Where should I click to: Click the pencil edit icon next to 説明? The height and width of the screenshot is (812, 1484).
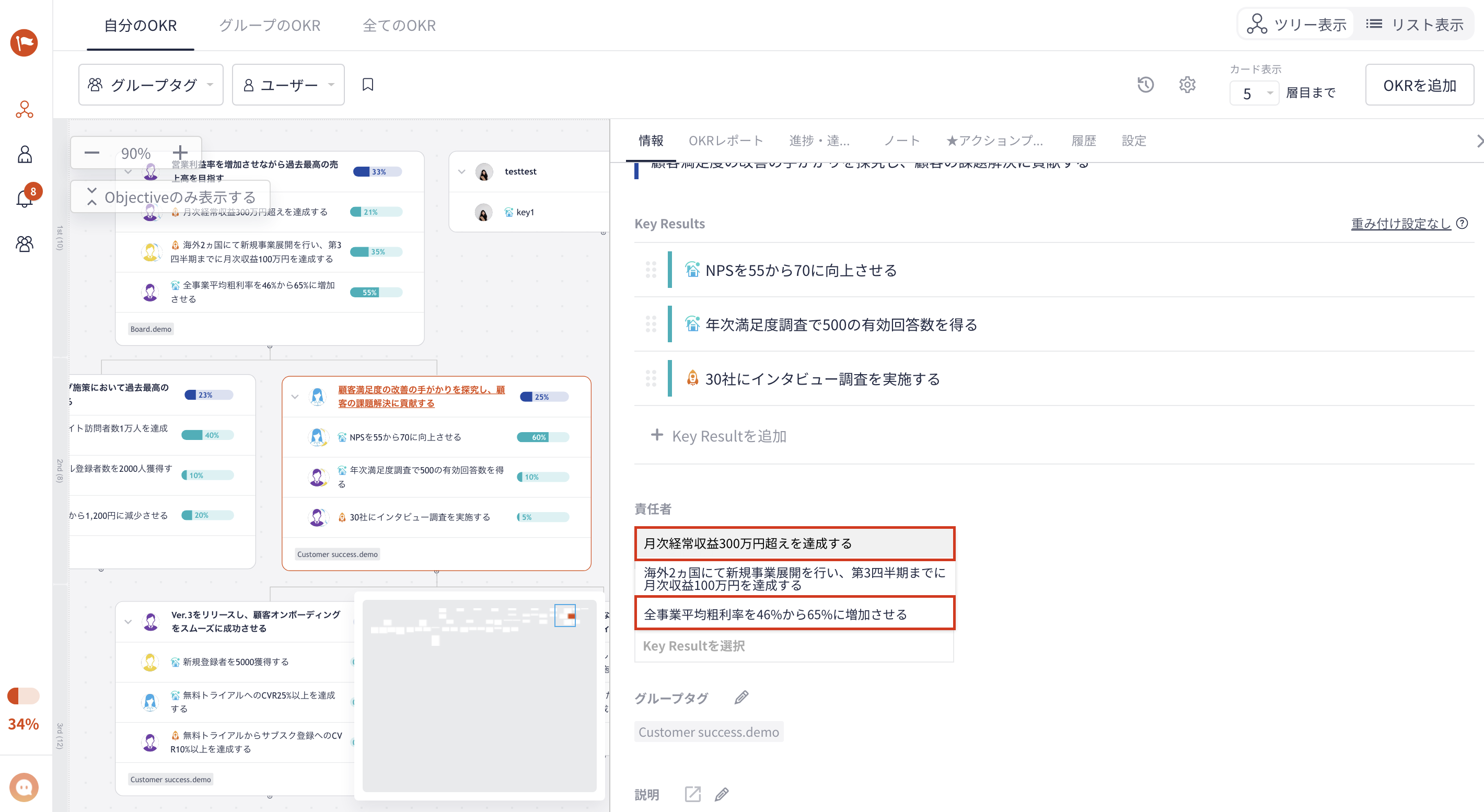tap(722, 794)
